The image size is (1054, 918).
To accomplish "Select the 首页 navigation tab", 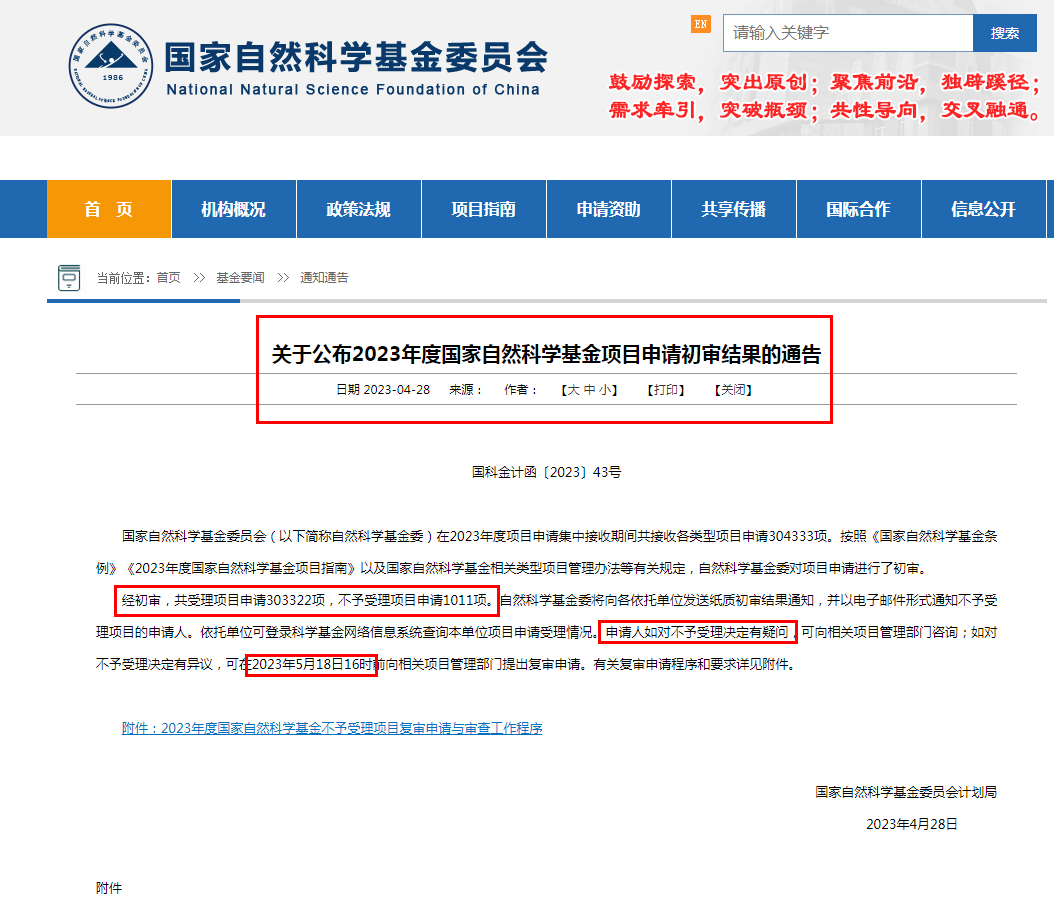I will (x=108, y=208).
